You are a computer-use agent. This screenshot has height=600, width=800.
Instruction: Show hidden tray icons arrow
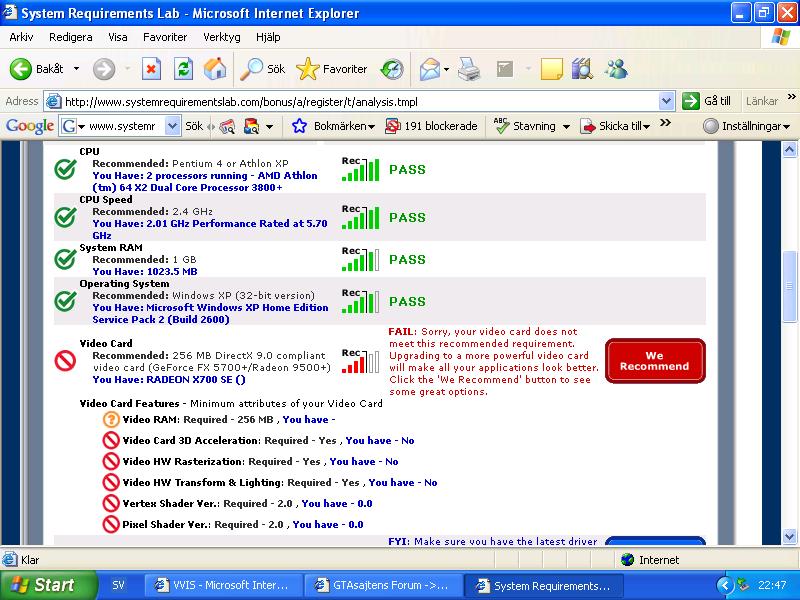pos(724,585)
